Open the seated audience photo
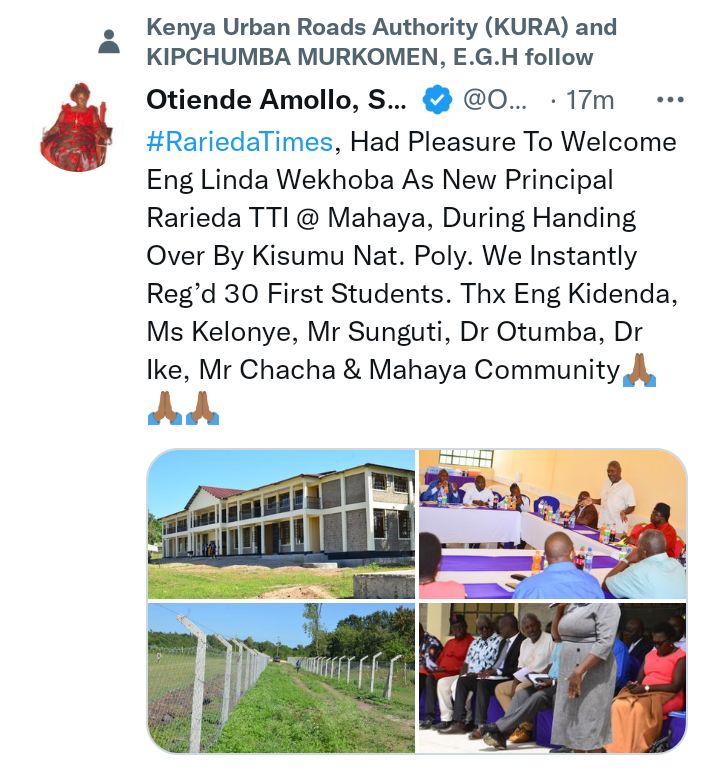Image resolution: width=719 pixels, height=774 pixels. [x=553, y=678]
